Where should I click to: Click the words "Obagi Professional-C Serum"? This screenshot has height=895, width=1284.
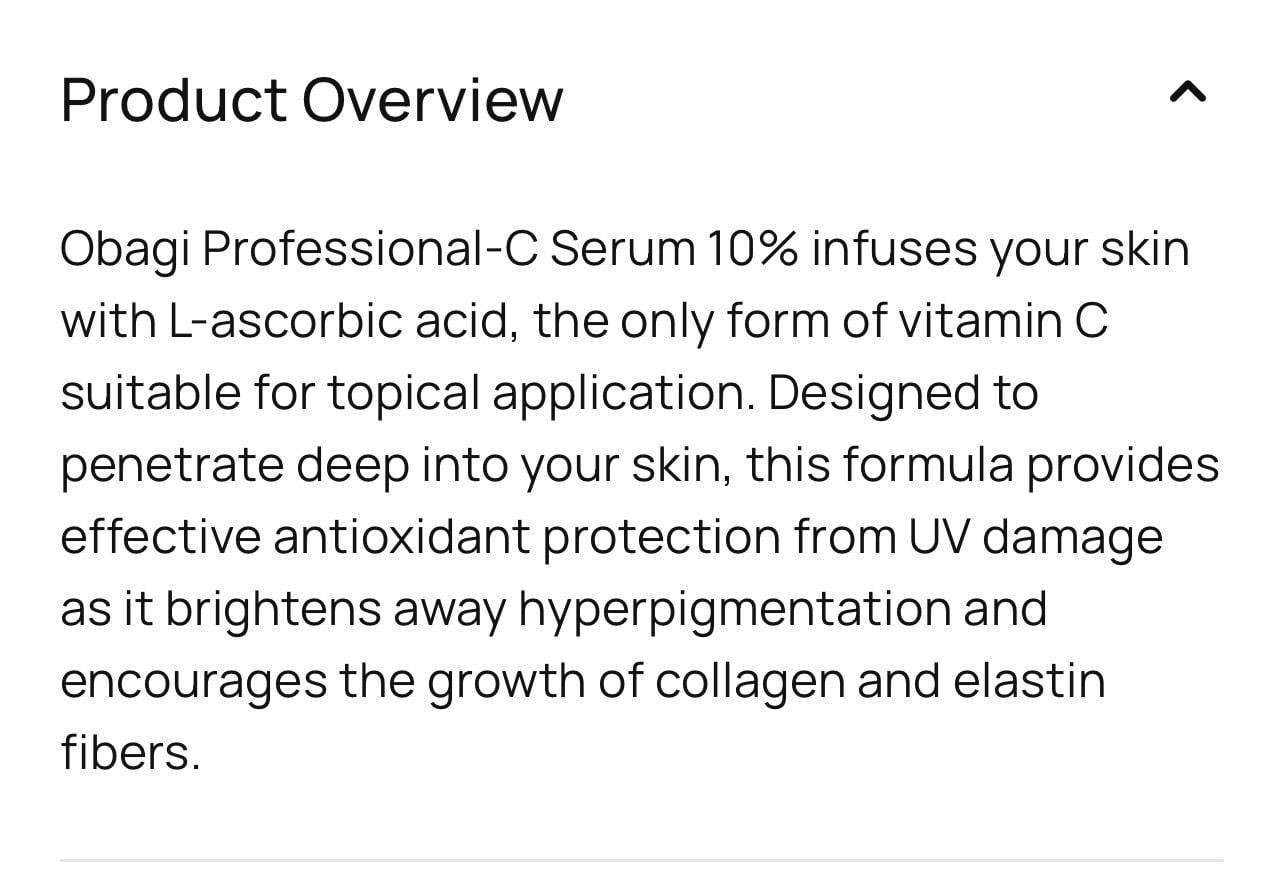tap(377, 249)
